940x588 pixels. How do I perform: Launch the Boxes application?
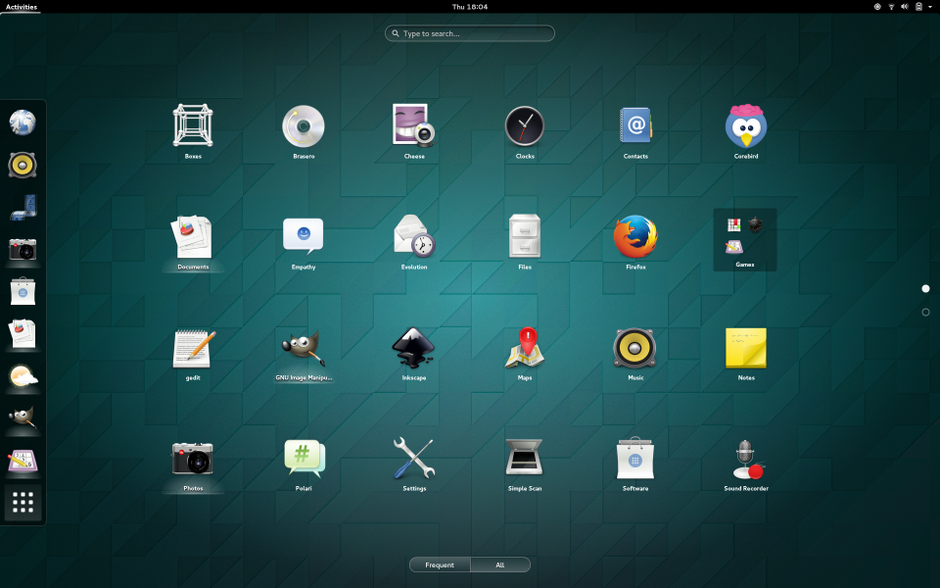(x=193, y=127)
